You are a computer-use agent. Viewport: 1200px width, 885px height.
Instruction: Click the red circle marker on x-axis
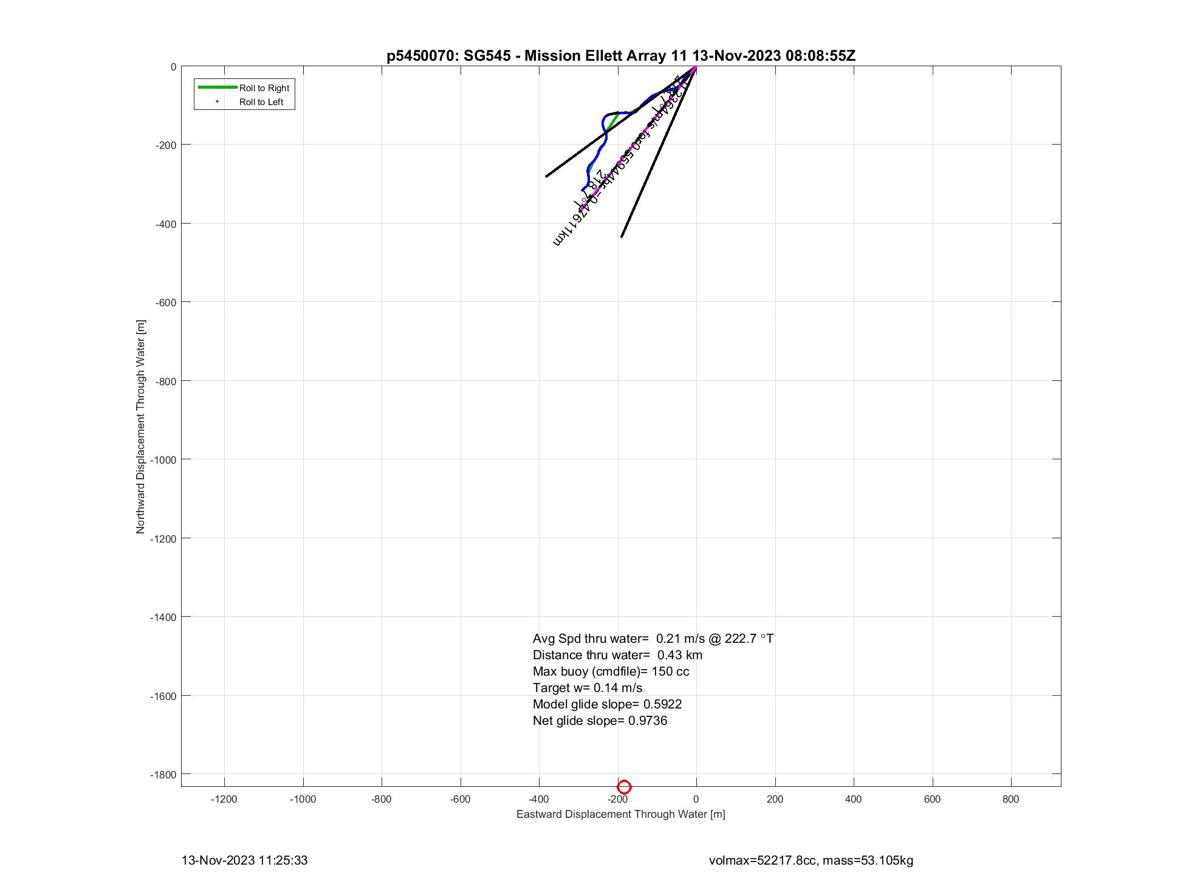pyautogui.click(x=624, y=787)
